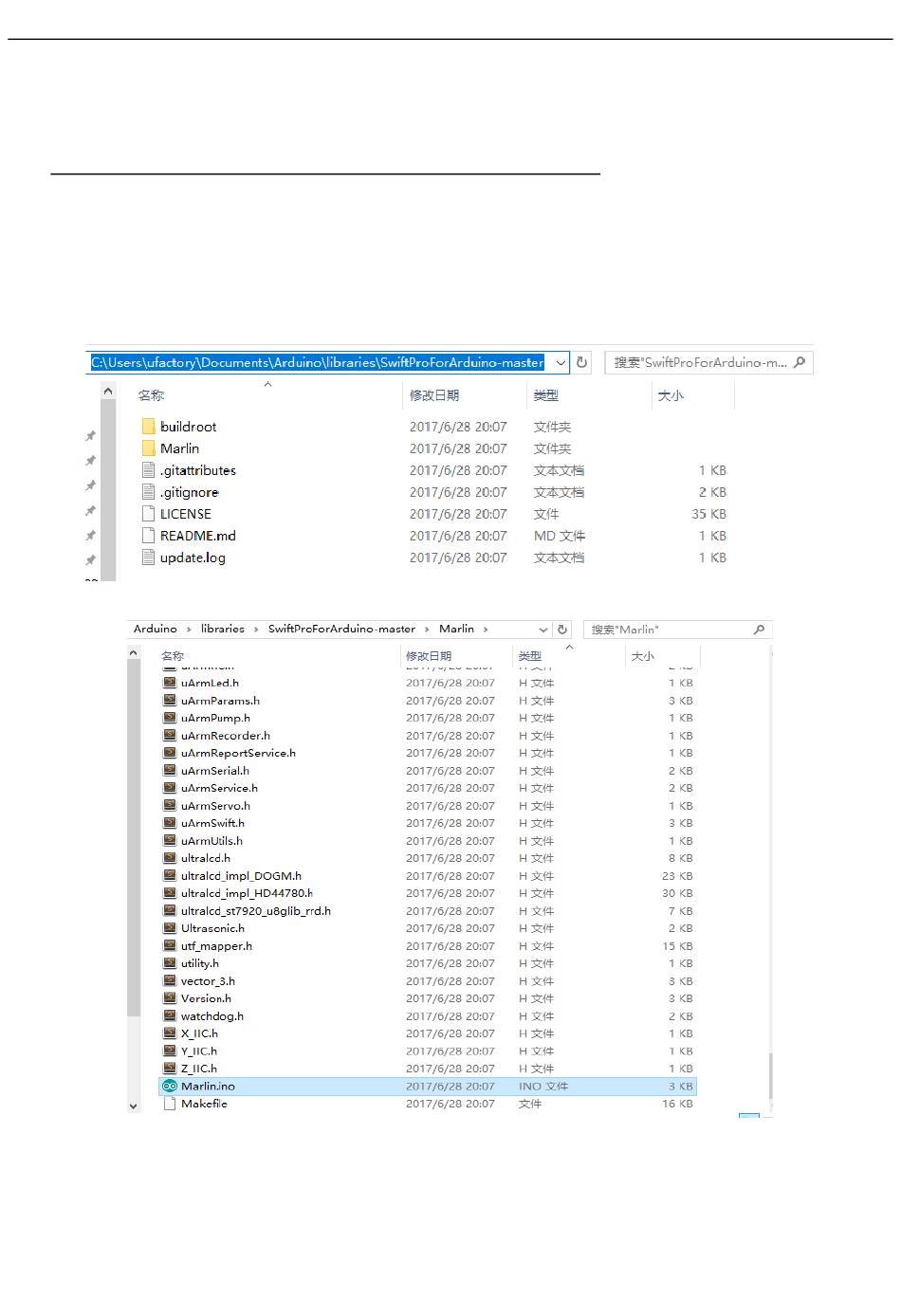Select the Marlin folder icon
This screenshot has height=1316, width=901.
(148, 448)
